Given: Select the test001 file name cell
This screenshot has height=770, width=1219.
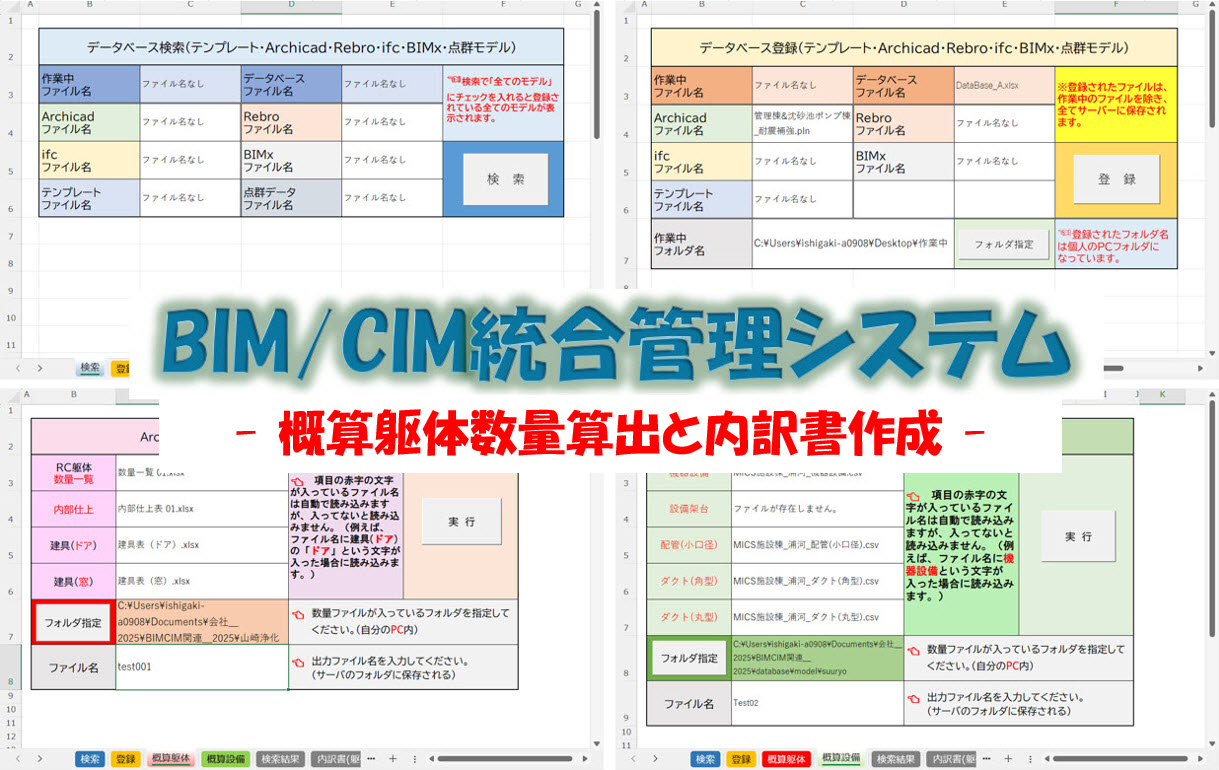Looking at the screenshot, I should [202, 667].
